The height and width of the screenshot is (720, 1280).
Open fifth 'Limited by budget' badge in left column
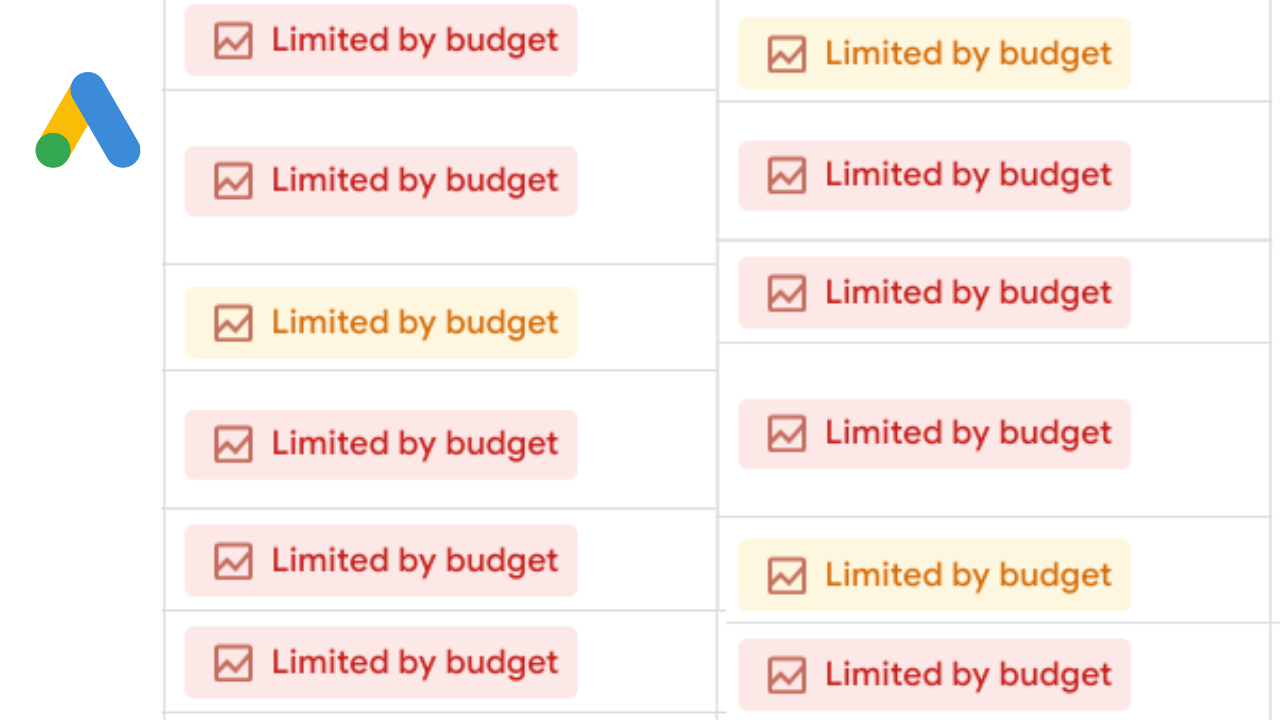tap(415, 561)
